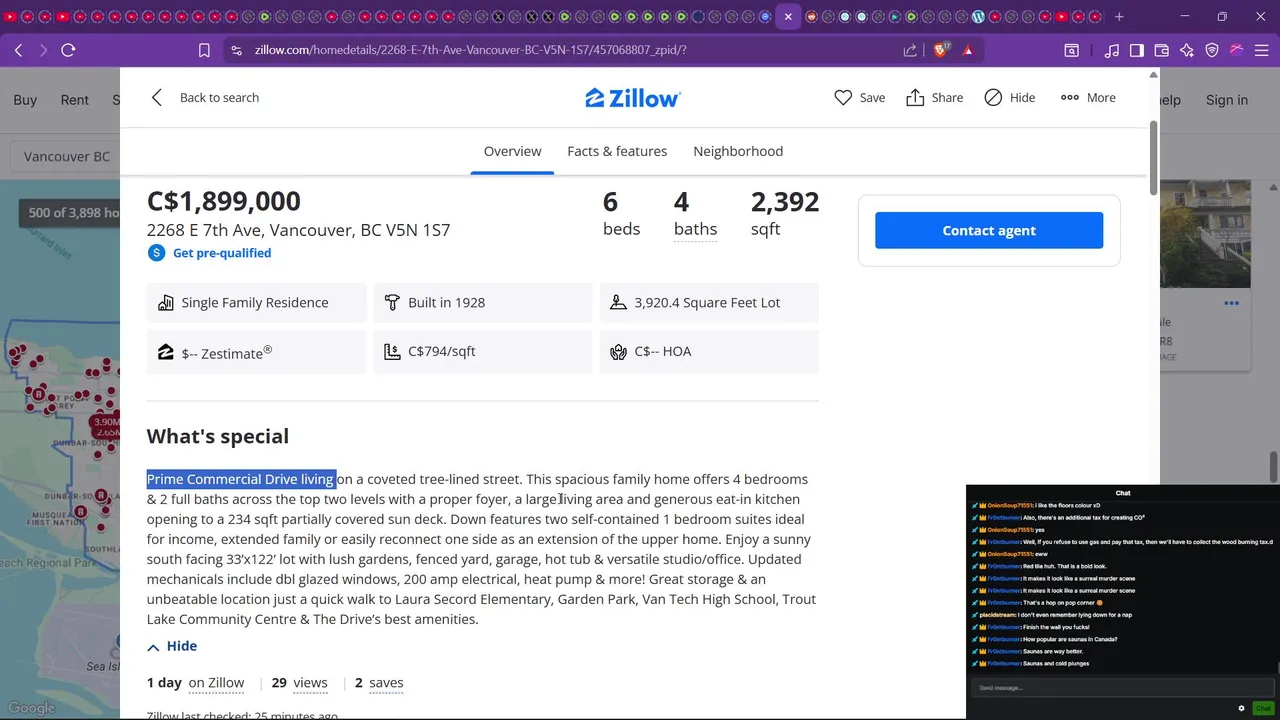1280x720 pixels.
Task: Open the Brave Shields lion icon
Action: point(940,50)
